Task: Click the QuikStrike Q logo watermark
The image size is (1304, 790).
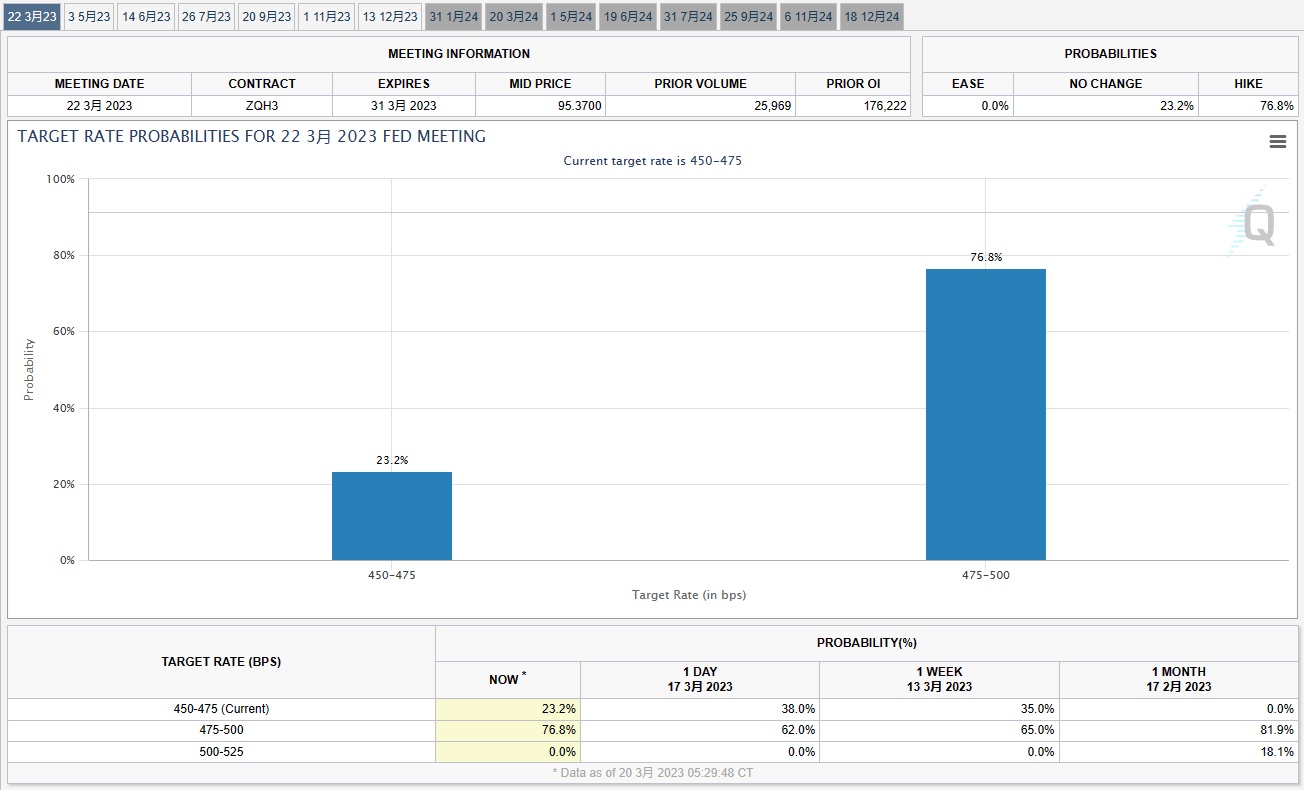Action: [1254, 224]
